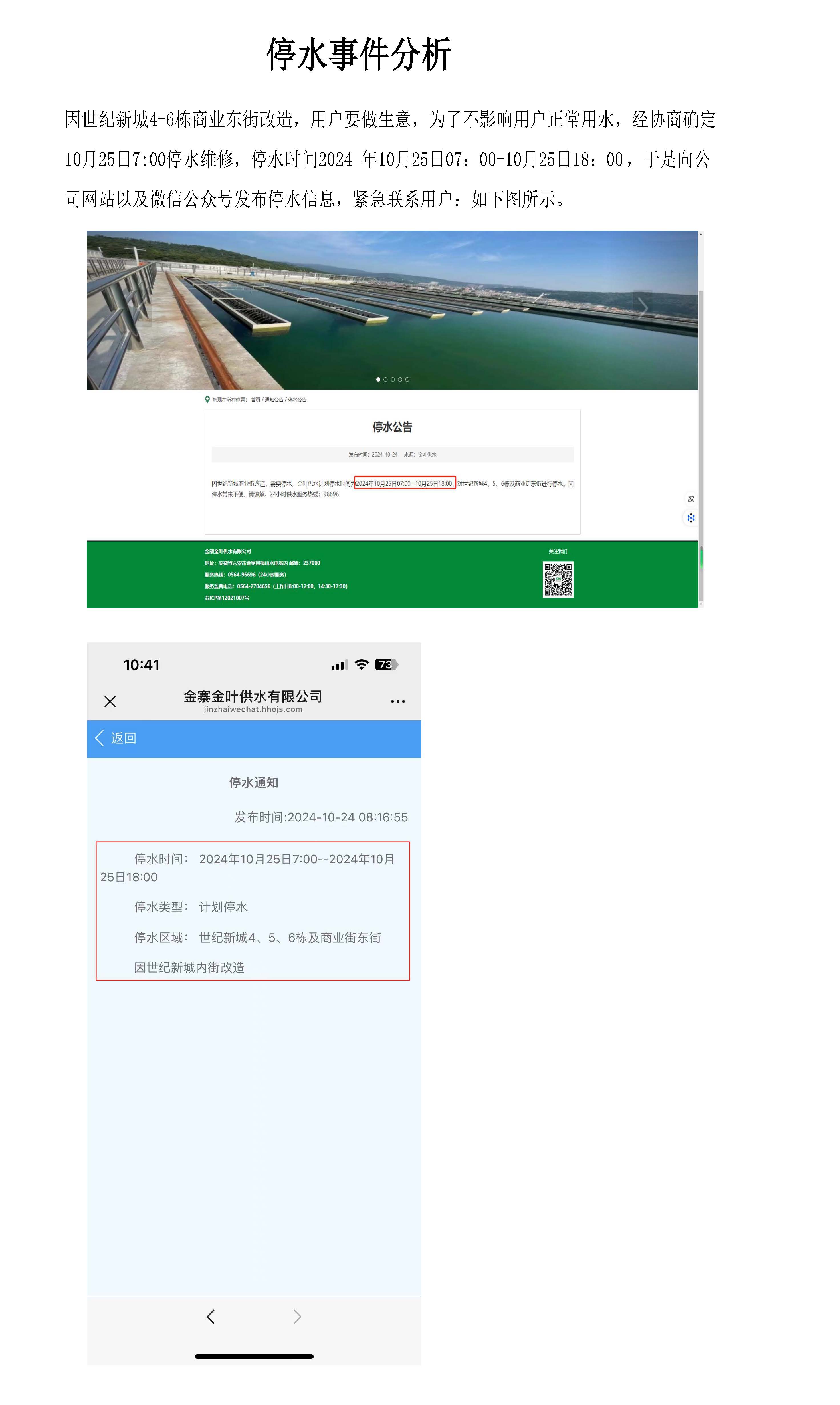The width and height of the screenshot is (840, 1405).
Task: Click the 10:41 clock in phone status bar
Action: pyautogui.click(x=142, y=665)
